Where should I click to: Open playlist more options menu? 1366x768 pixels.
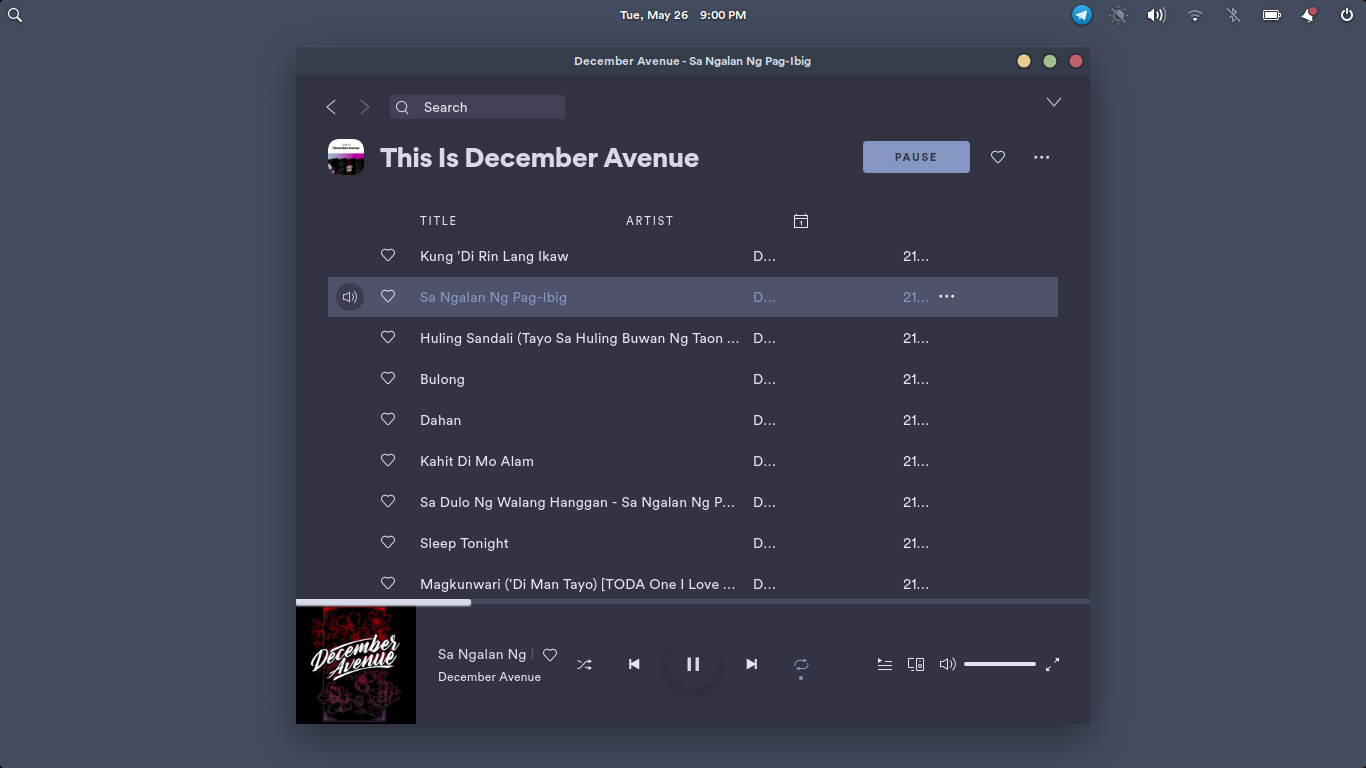click(x=1042, y=157)
